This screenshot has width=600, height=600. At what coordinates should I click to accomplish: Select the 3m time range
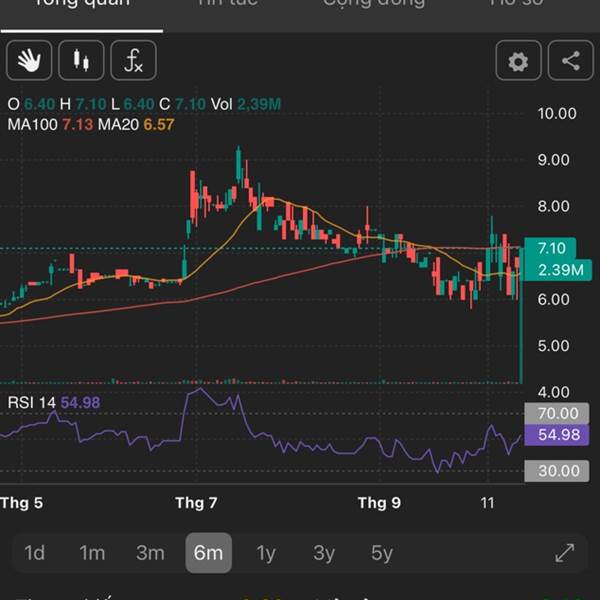[x=150, y=553]
